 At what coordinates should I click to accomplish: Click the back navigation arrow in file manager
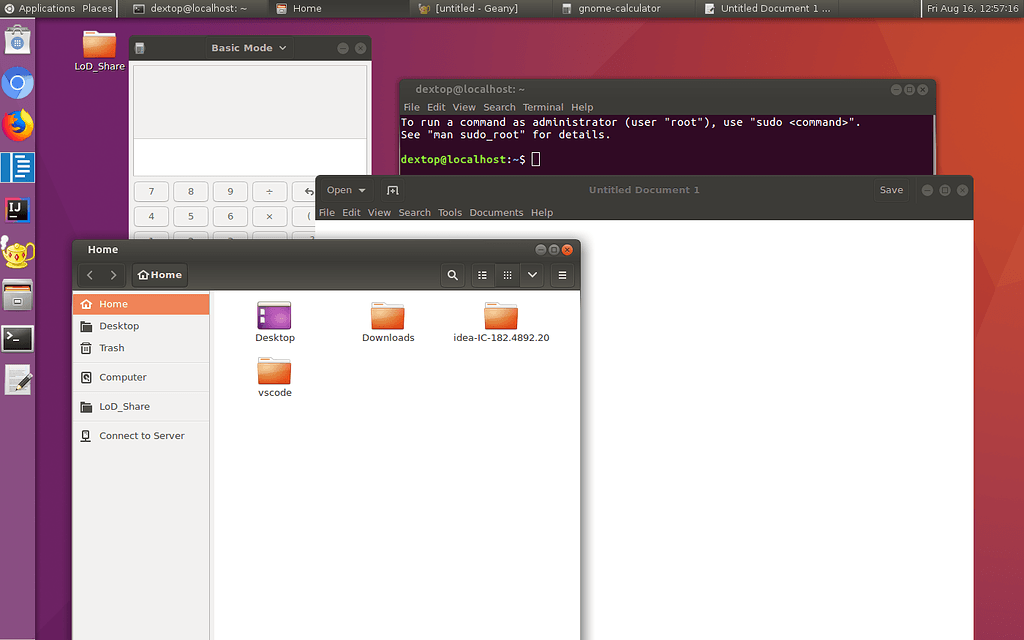coord(89,275)
